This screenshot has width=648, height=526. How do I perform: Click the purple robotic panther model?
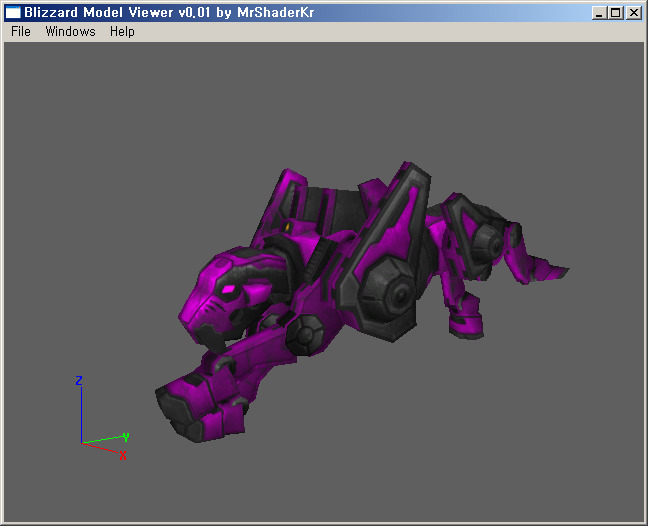360,302
